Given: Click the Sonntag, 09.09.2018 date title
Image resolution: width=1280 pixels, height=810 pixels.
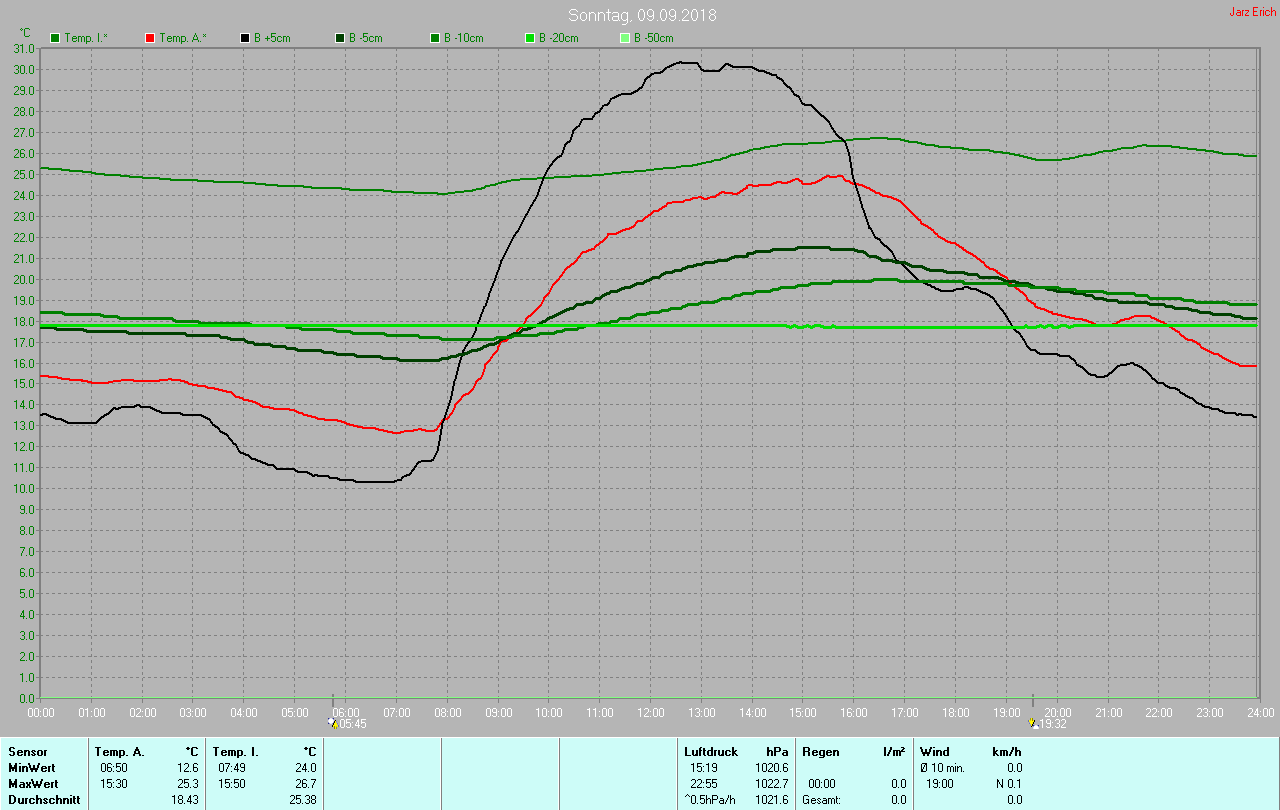Looking at the screenshot, I should [642, 15].
